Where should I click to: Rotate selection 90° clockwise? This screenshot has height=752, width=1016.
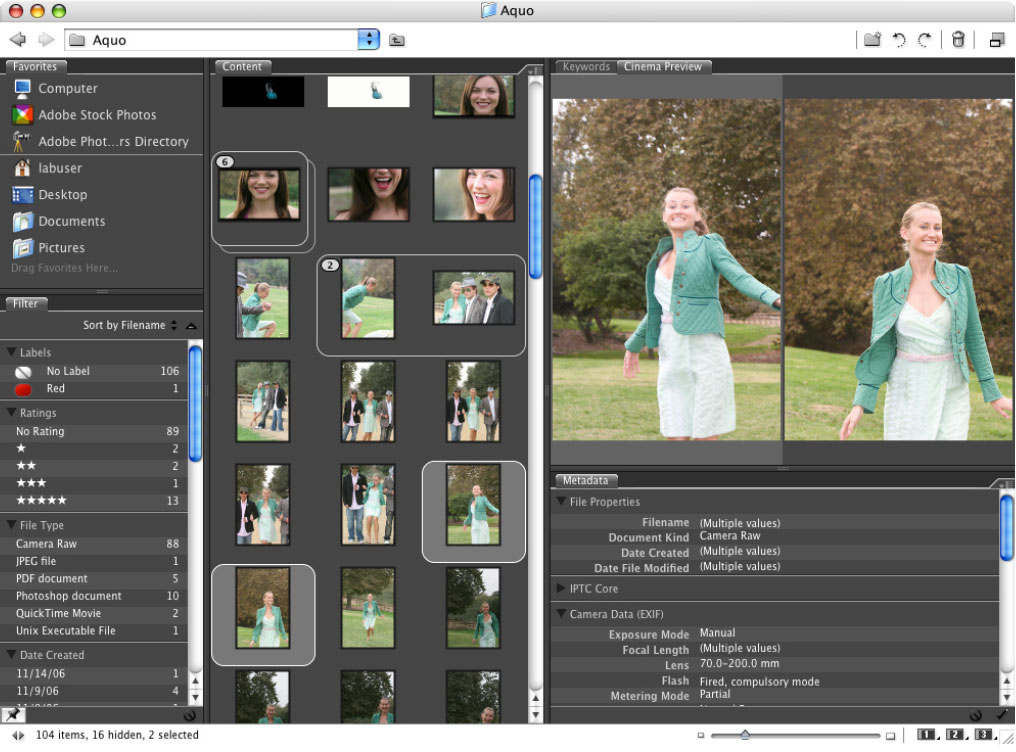pos(925,40)
